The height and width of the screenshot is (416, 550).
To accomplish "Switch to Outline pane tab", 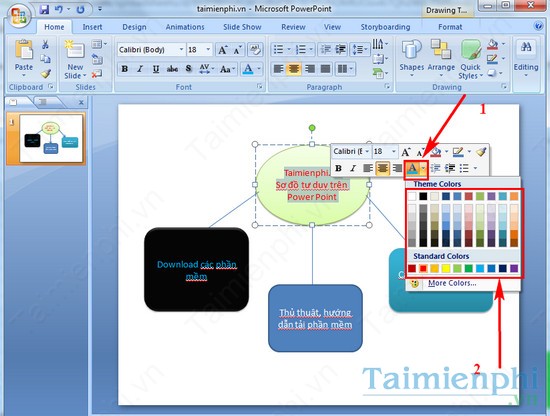I will pyautogui.click(x=43, y=102).
